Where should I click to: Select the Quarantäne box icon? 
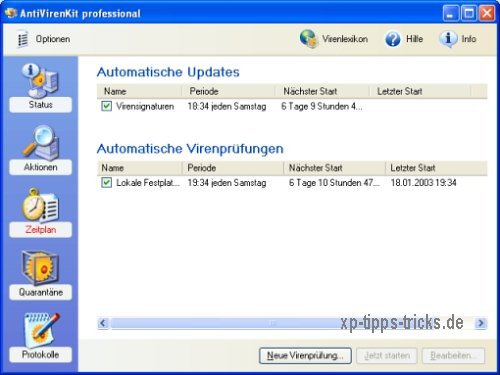[41, 268]
